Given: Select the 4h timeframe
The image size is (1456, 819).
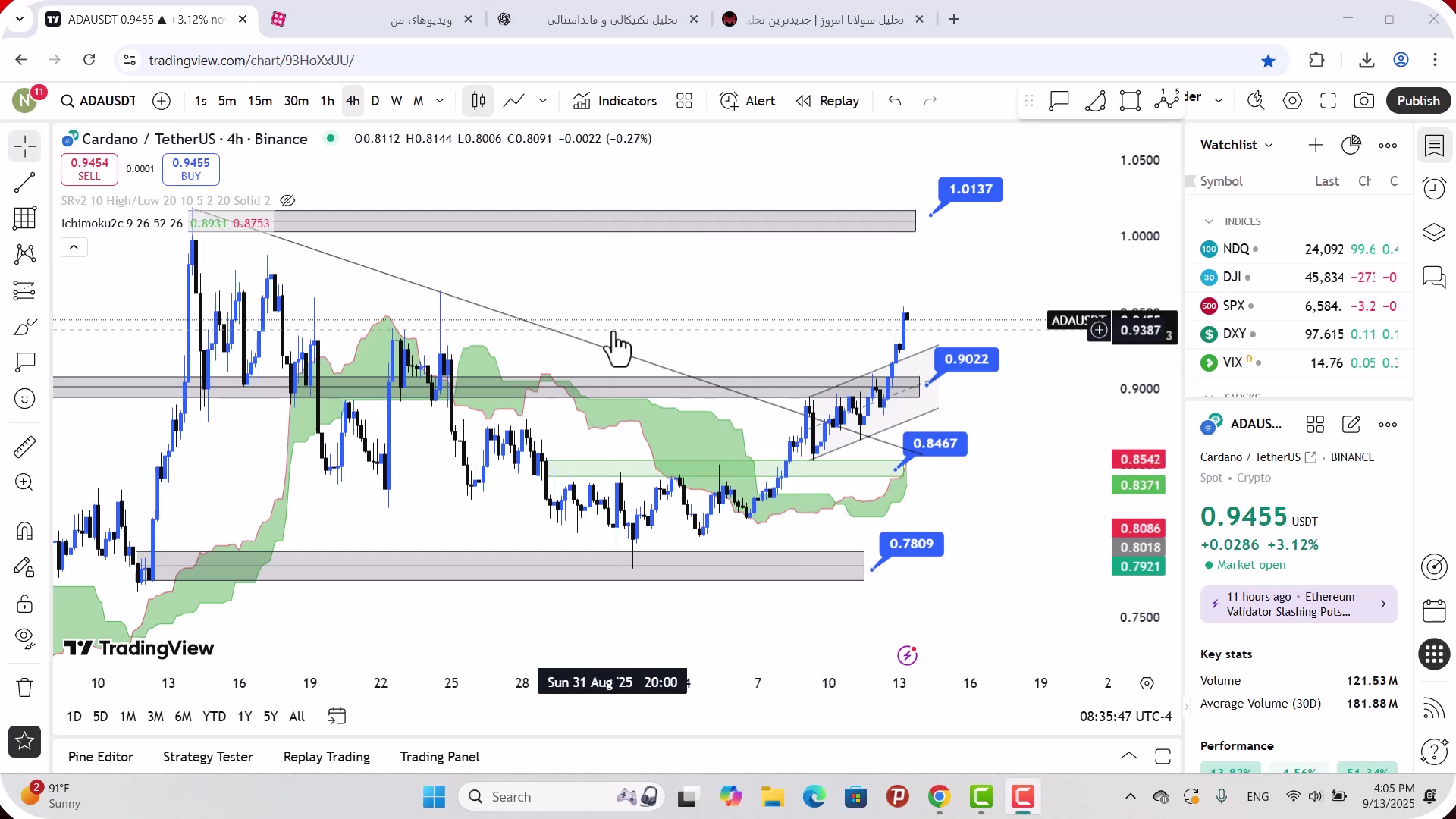Looking at the screenshot, I should pyautogui.click(x=353, y=101).
